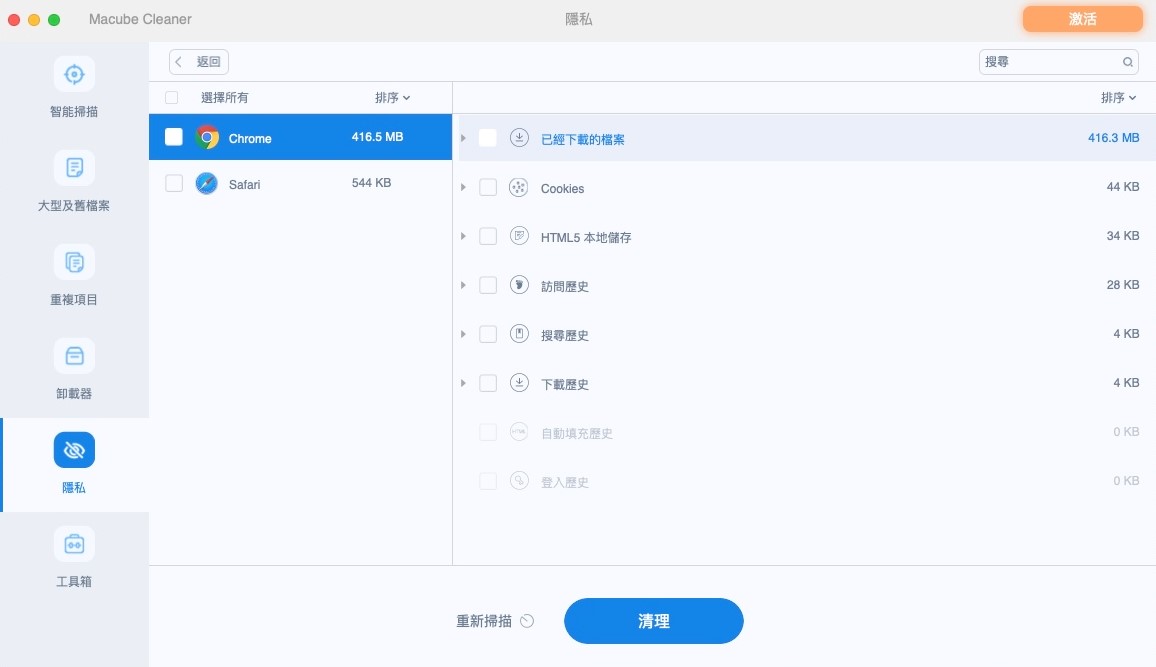Expand the 搜尋歷史 row arrow

pos(463,334)
